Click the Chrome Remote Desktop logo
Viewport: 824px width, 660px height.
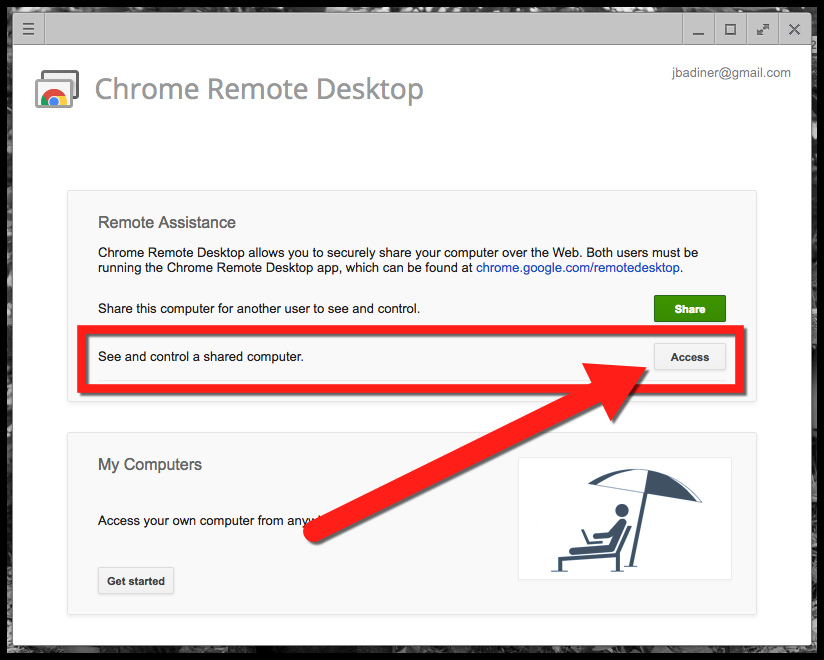click(x=57, y=89)
